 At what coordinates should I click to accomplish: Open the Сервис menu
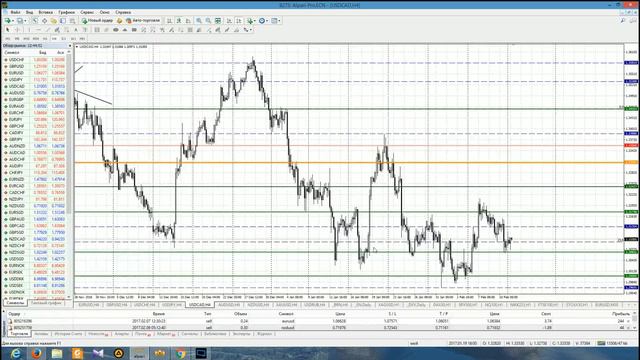[x=87, y=12]
